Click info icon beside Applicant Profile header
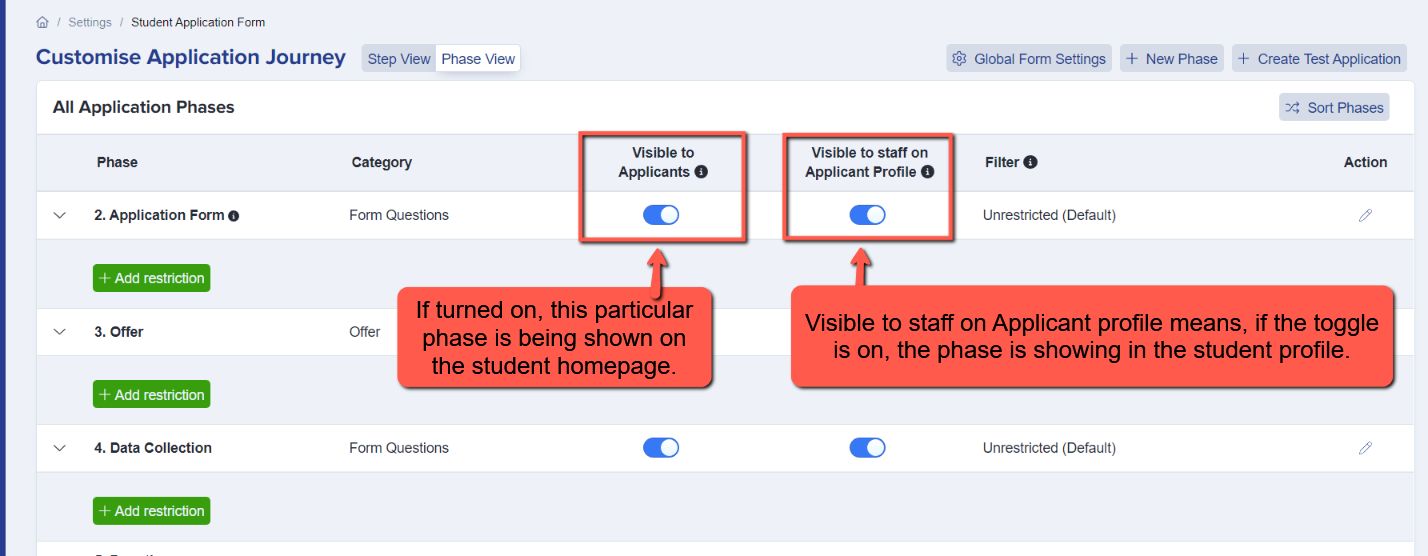Screen dimensions: 1428x556 (927, 172)
